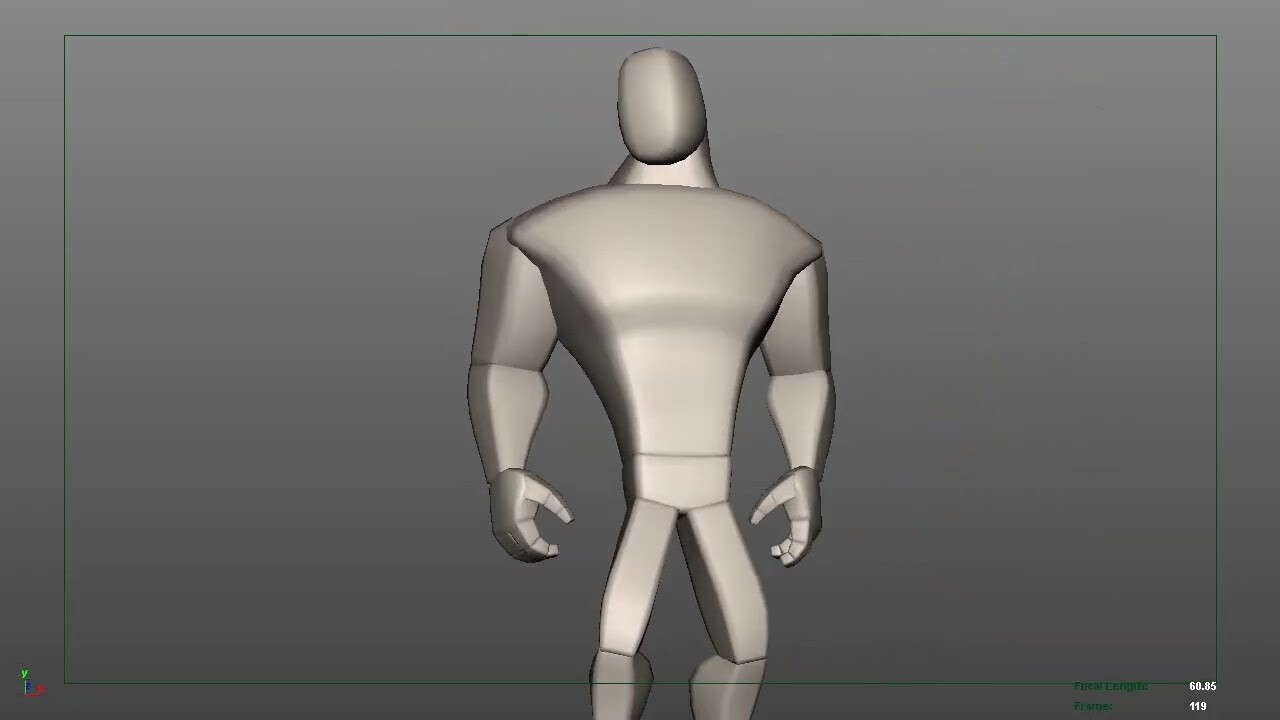The image size is (1280, 720).
Task: Click the frame number 119
Action: 1198,707
